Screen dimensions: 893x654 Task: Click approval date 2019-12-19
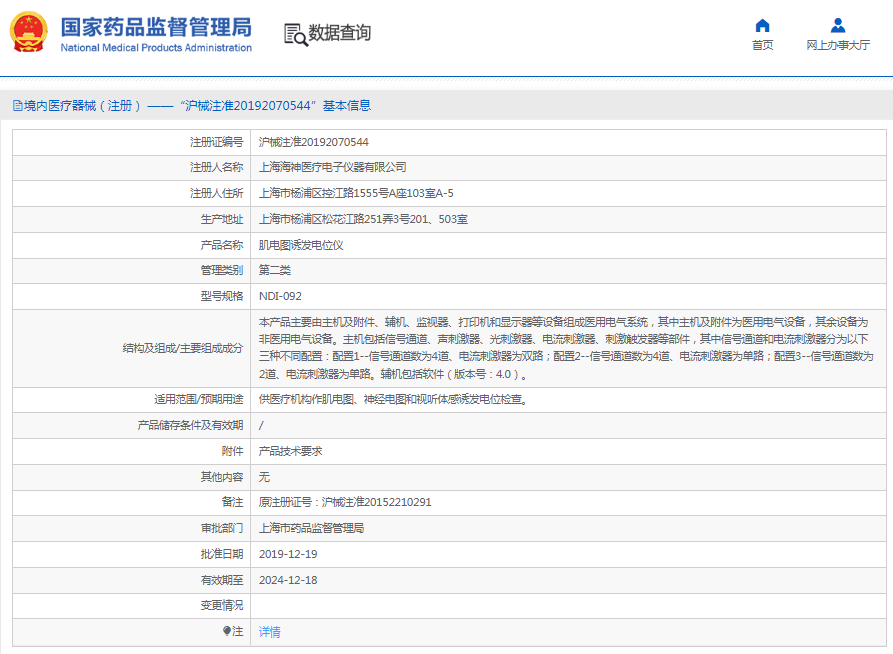(288, 554)
